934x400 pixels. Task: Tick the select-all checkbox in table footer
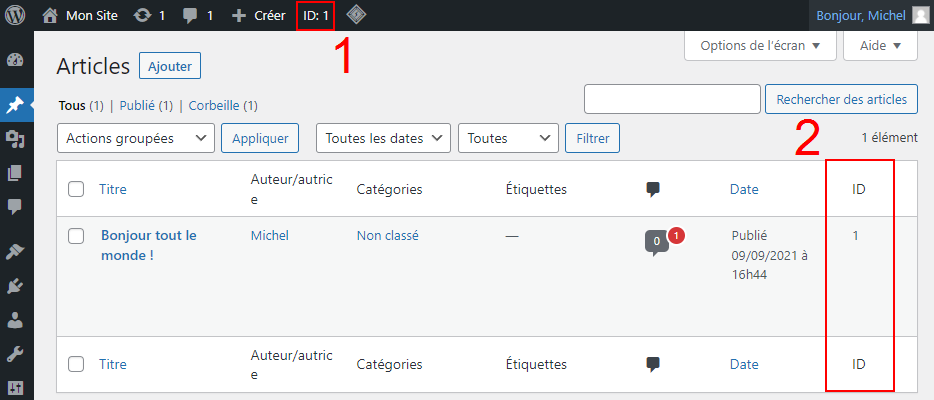pos(76,365)
